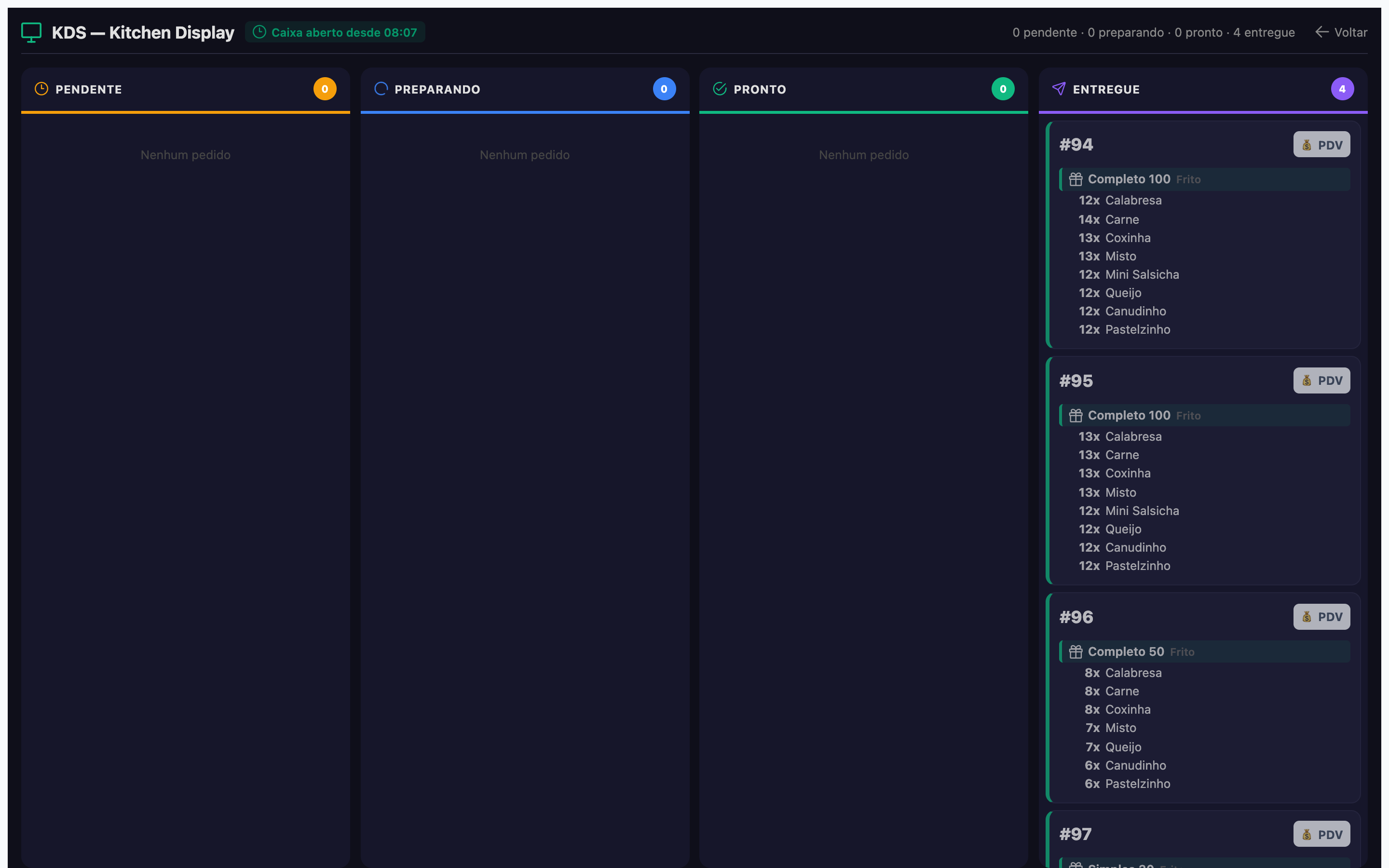Viewport: 1389px width, 868px height.
Task: Click the gift icon for order #94 combo
Action: (x=1076, y=179)
